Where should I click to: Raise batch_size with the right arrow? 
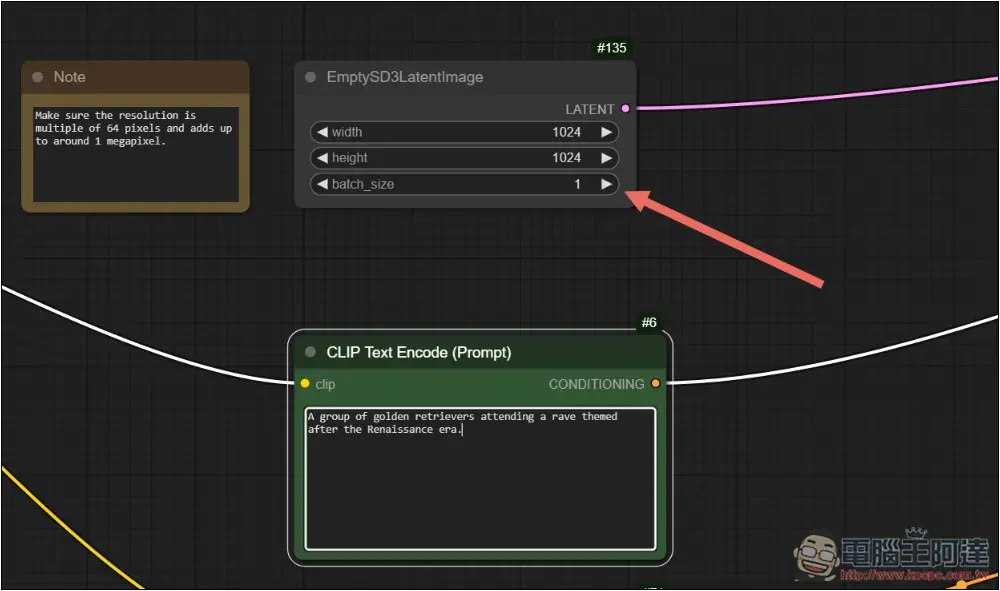tap(606, 184)
